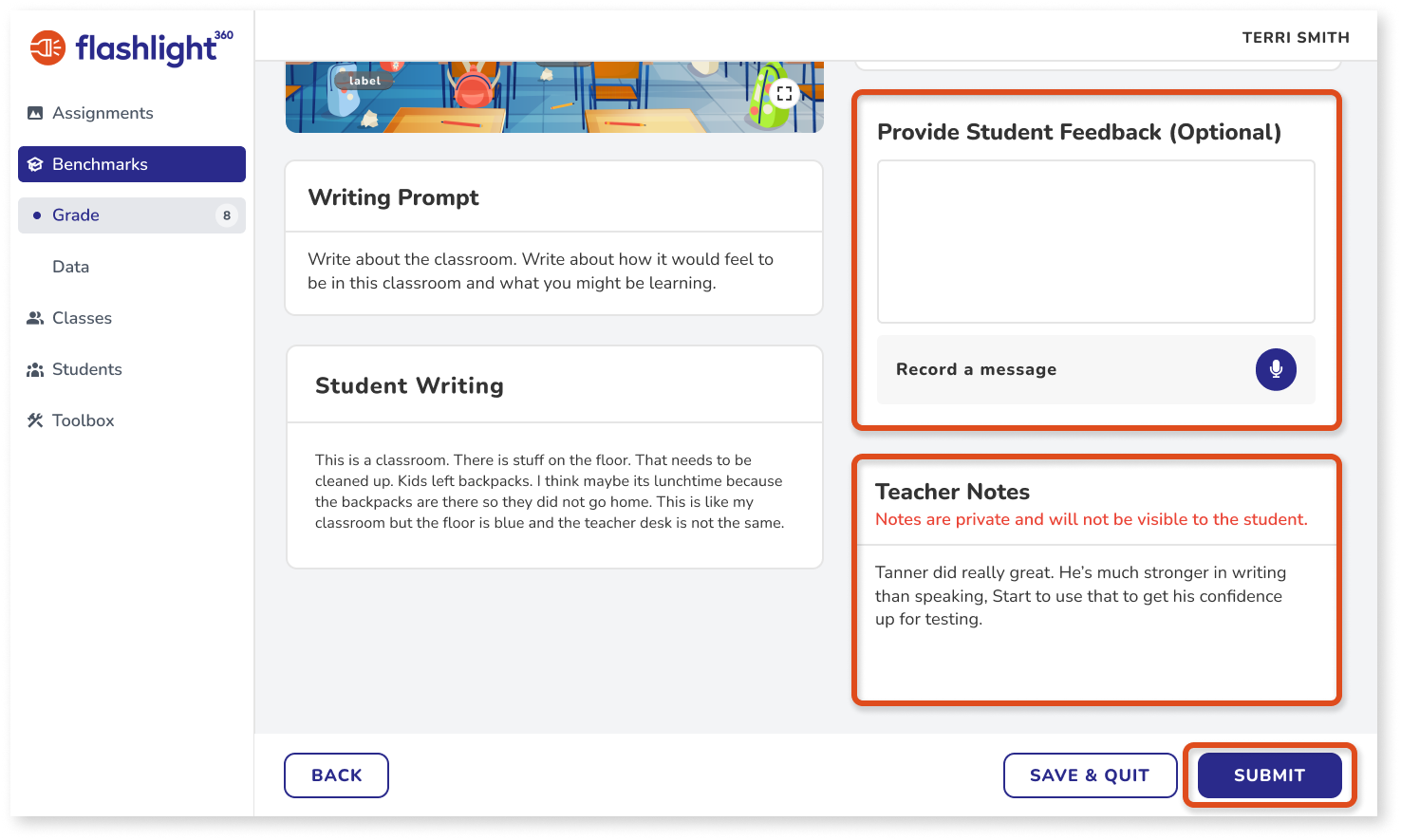Click the Toolbox tools icon
The image size is (1401, 840).
click(x=35, y=420)
